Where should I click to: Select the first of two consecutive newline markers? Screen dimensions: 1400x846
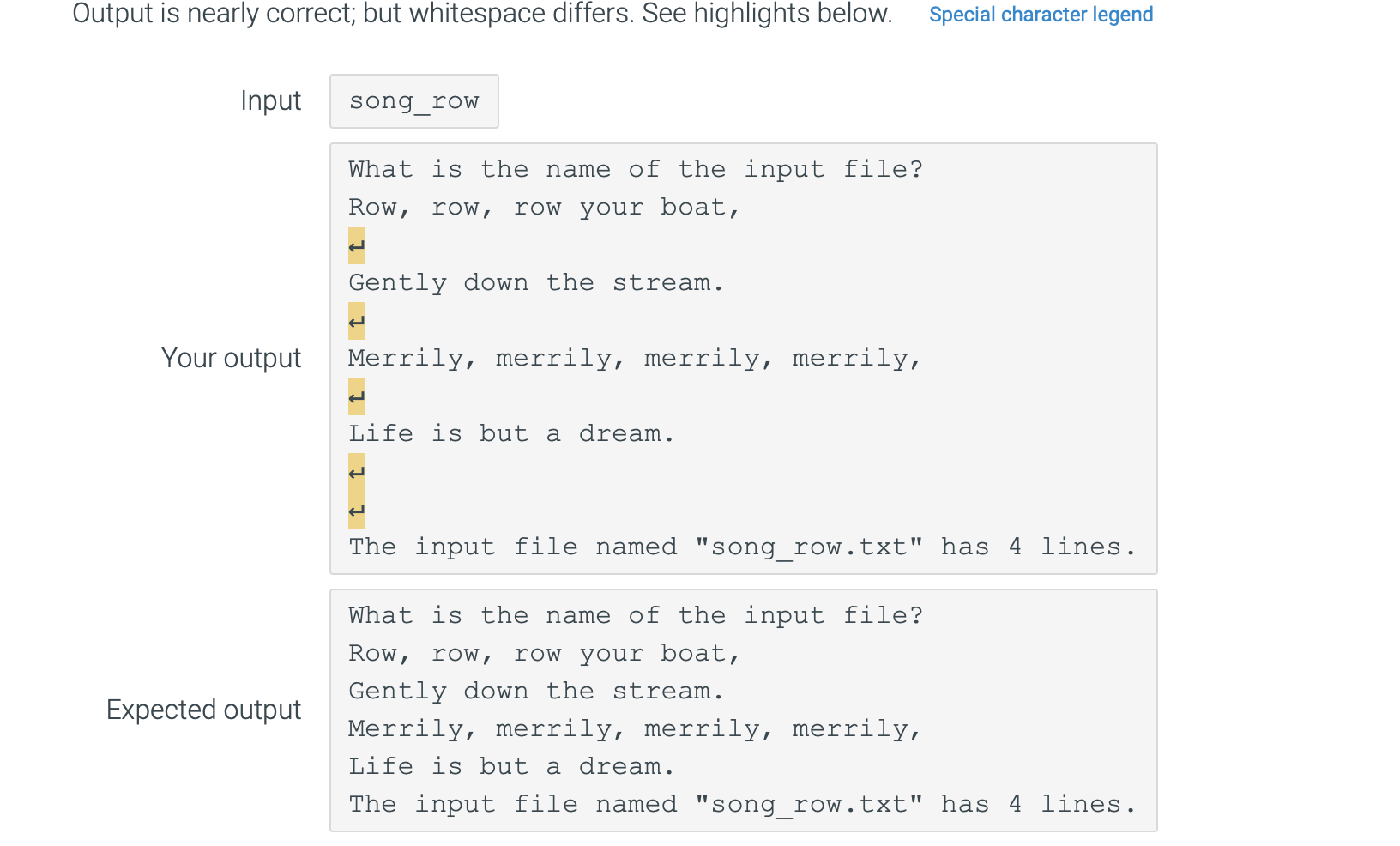point(355,471)
